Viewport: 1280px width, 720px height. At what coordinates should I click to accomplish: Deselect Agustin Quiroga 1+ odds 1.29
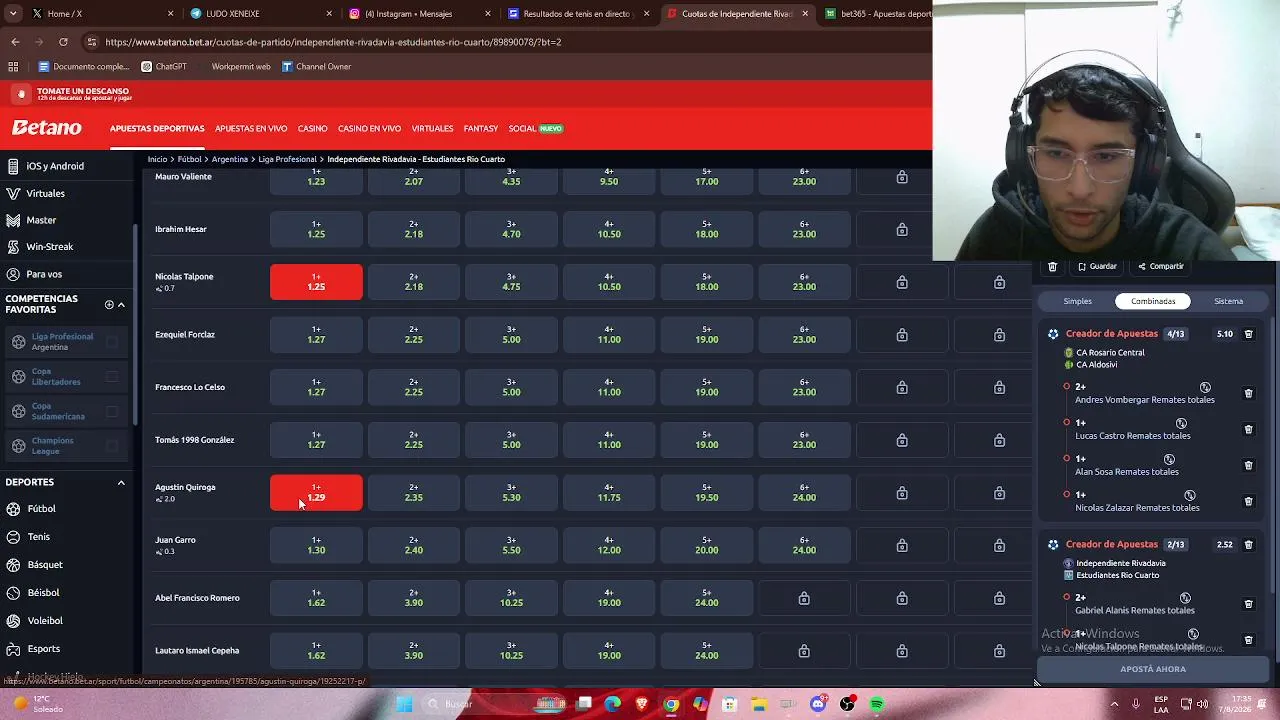coord(316,493)
